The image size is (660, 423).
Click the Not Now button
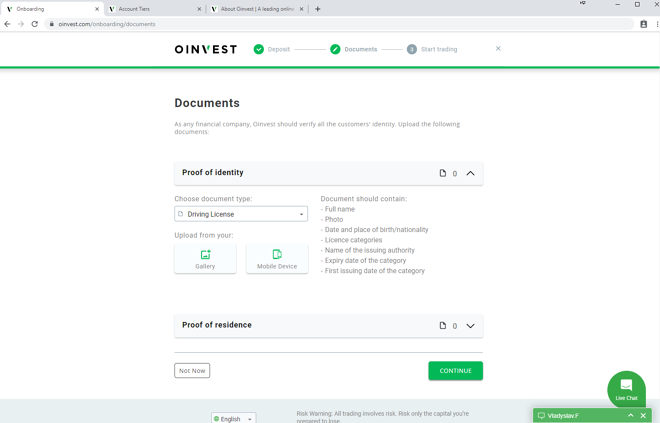pyautogui.click(x=192, y=371)
